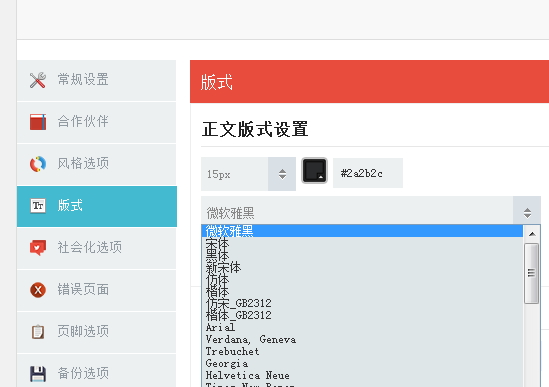The width and height of the screenshot is (549, 387).
Task: Click the font list scroll up arrow
Action: (532, 234)
